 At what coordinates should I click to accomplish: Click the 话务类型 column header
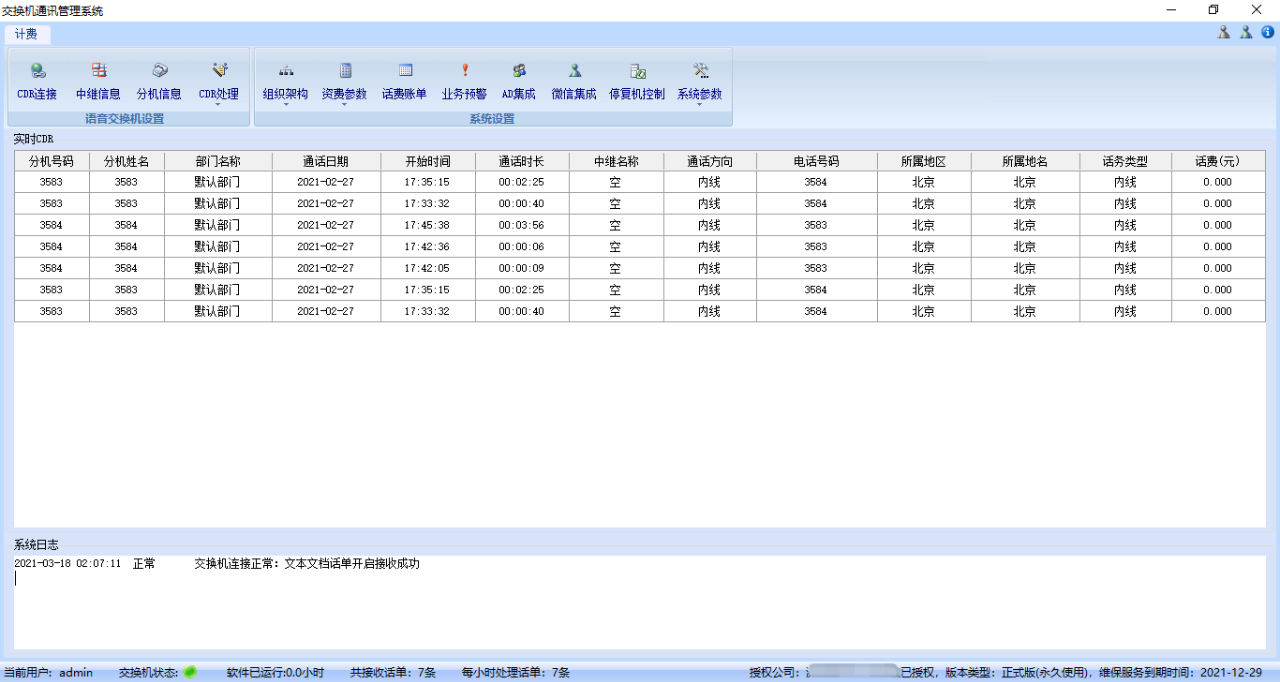tap(1125, 161)
